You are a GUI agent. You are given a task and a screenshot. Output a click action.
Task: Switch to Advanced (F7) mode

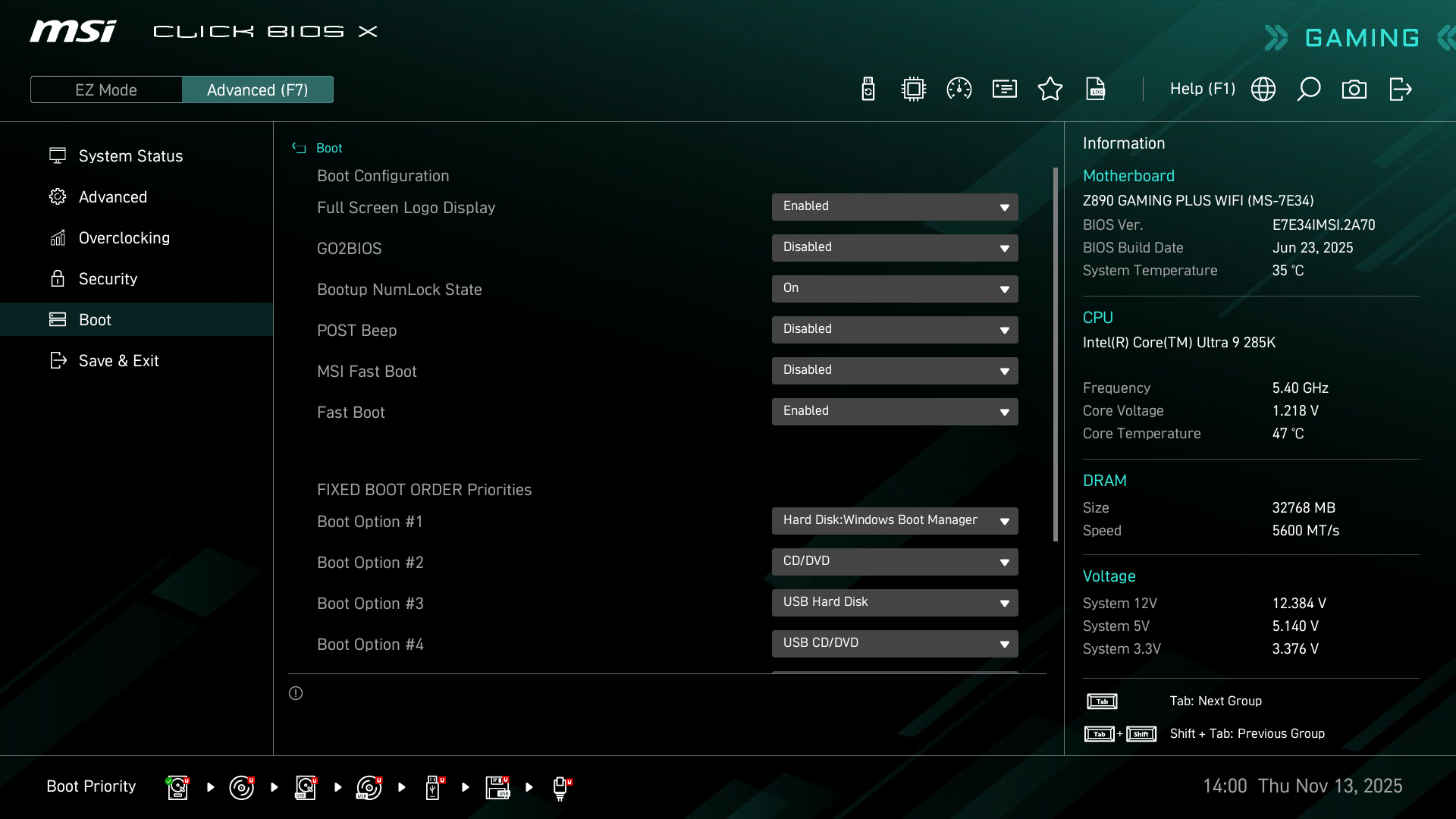[x=258, y=89]
